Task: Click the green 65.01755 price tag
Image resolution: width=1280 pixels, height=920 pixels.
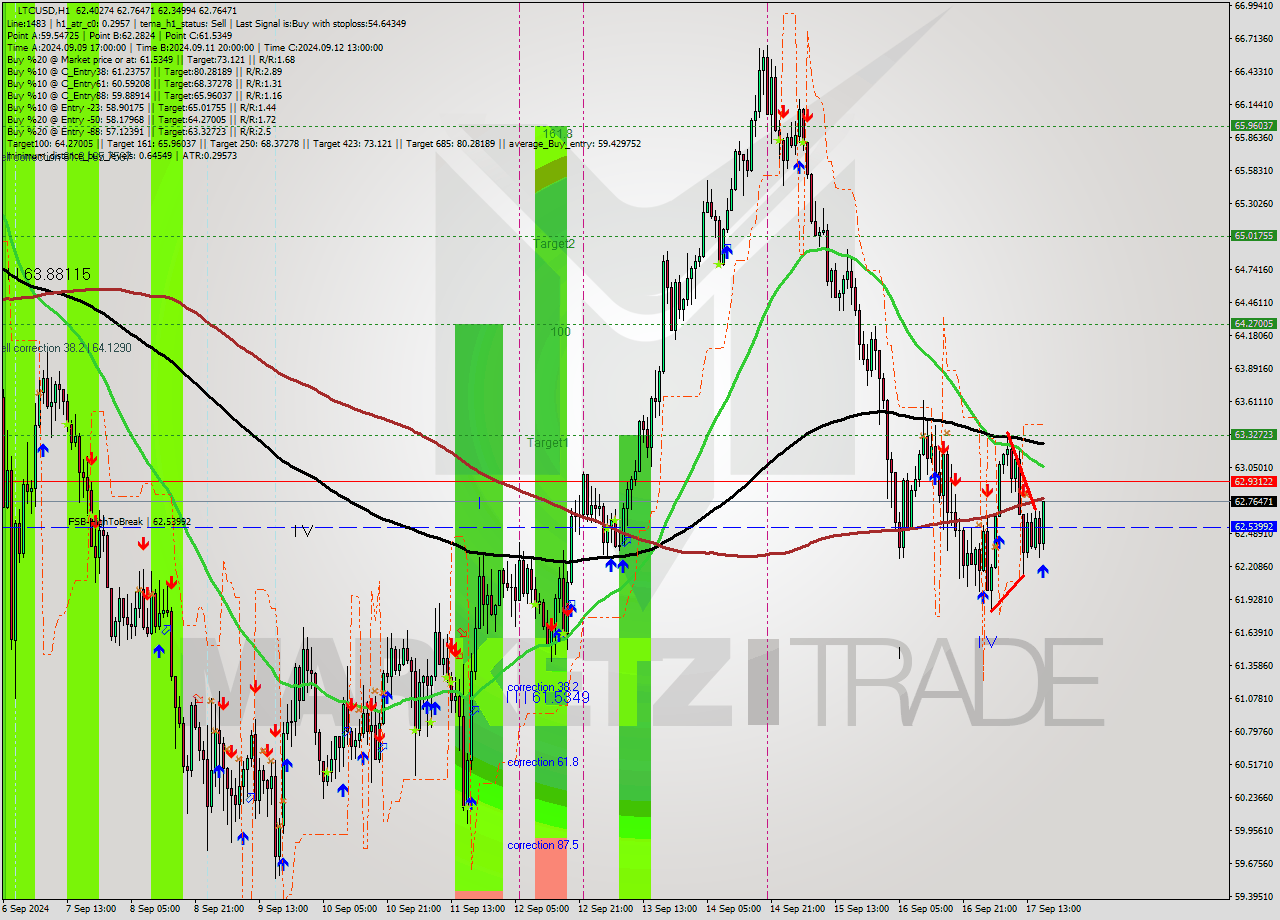Action: point(1254,236)
